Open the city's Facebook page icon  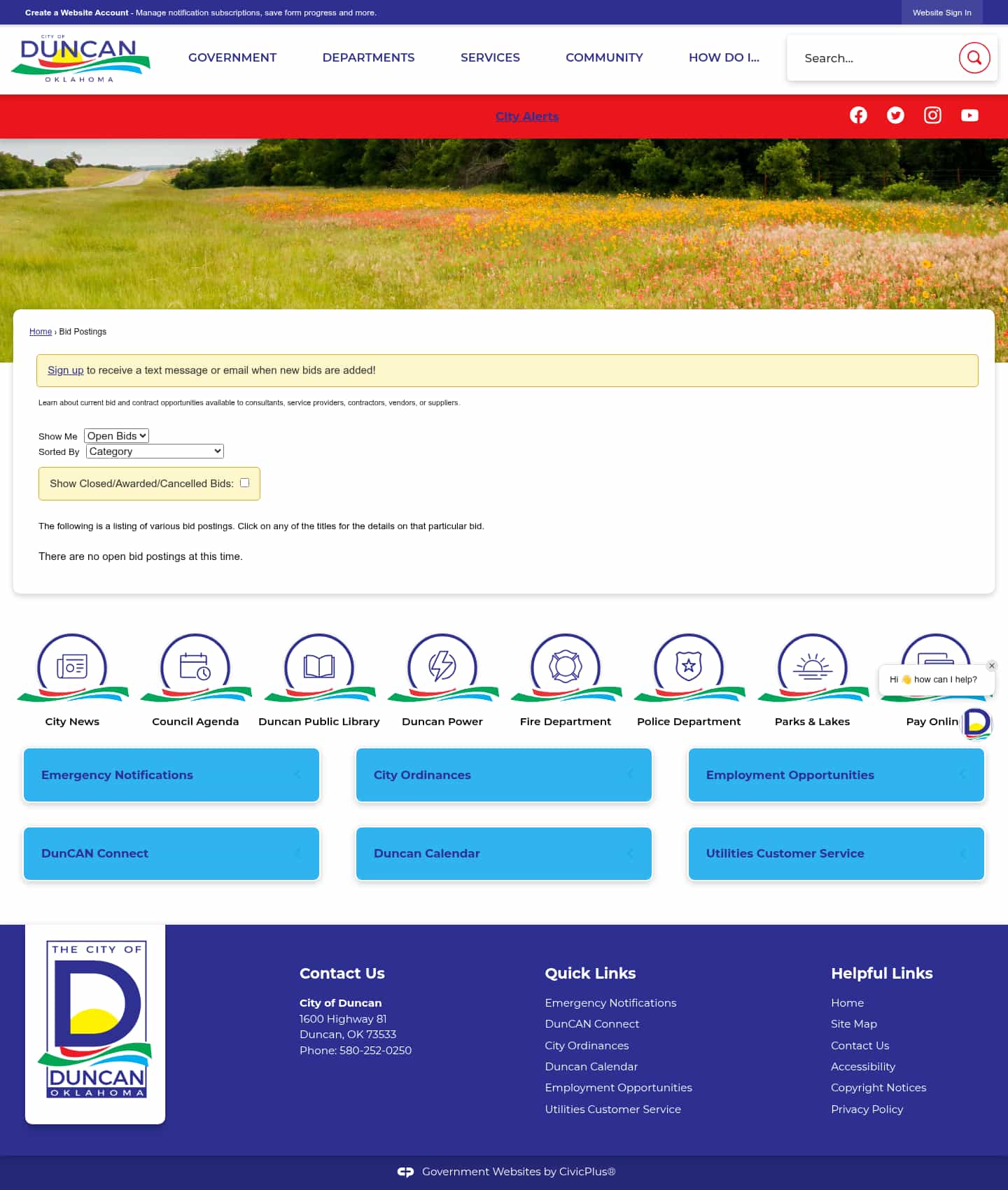click(x=858, y=115)
